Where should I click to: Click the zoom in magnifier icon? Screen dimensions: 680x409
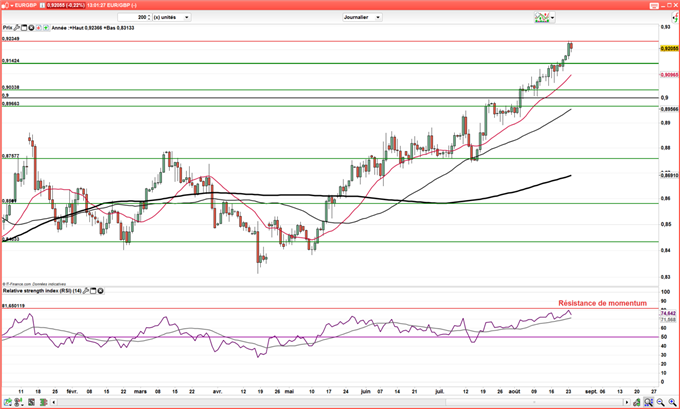[672, 402]
